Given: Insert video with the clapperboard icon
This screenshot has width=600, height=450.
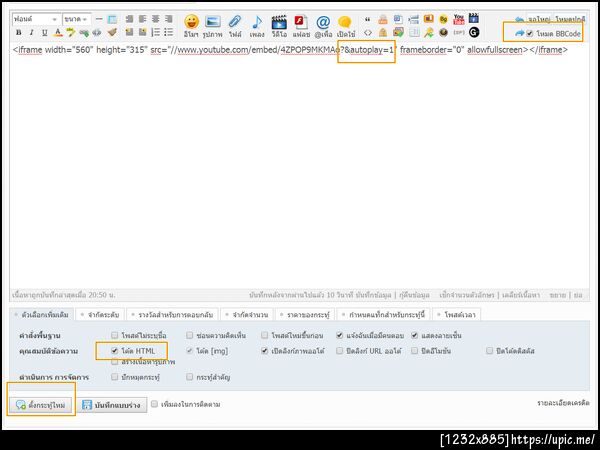Looking at the screenshot, I should (279, 22).
